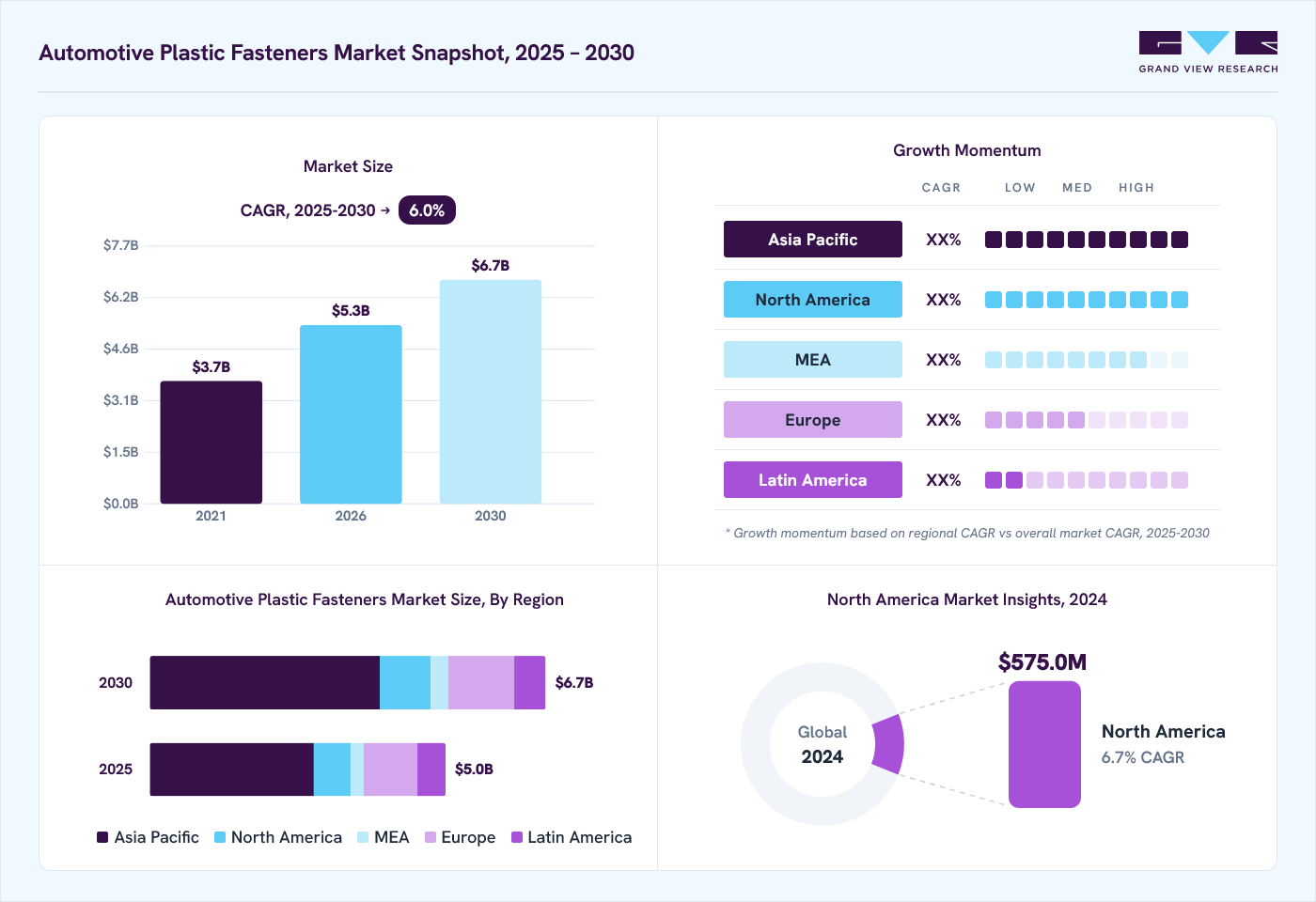Viewport: 1316px width, 902px height.
Task: Select the MEA pill in Growth Momentum
Action: pos(813,360)
